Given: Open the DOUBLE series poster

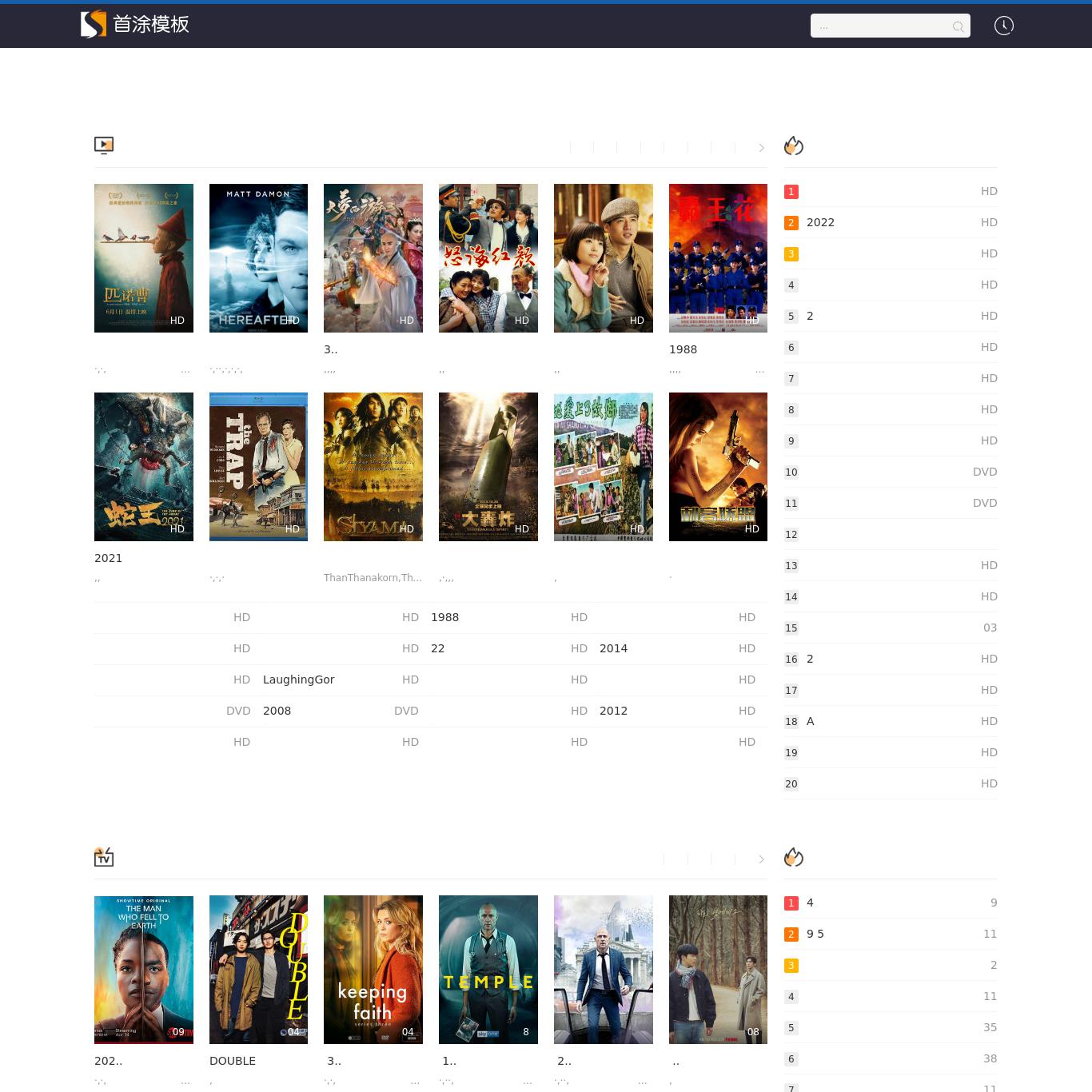Looking at the screenshot, I should click(x=258, y=970).
